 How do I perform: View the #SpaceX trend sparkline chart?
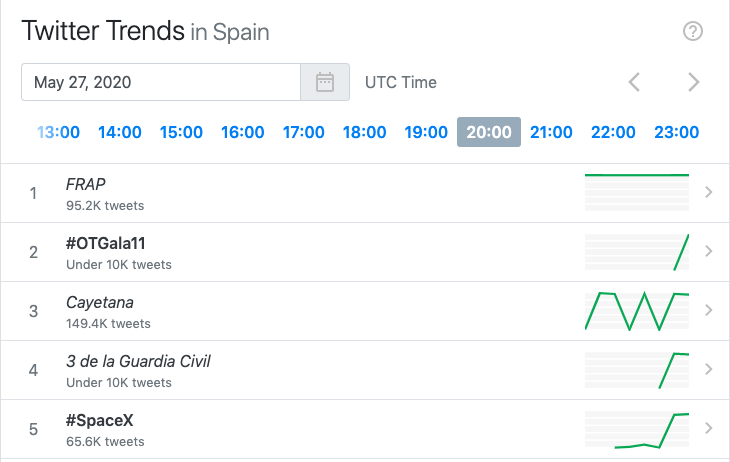[637, 428]
